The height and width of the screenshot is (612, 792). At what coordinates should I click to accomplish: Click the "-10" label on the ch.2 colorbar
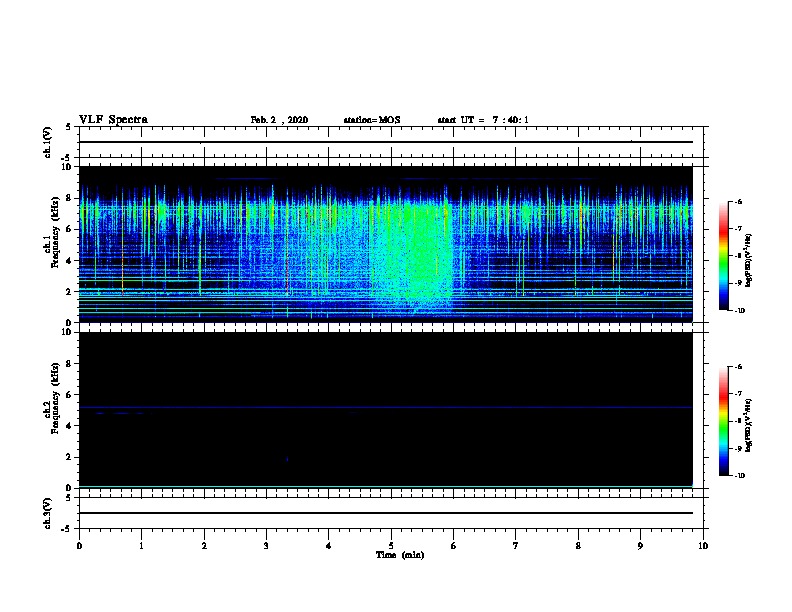[x=739, y=476]
